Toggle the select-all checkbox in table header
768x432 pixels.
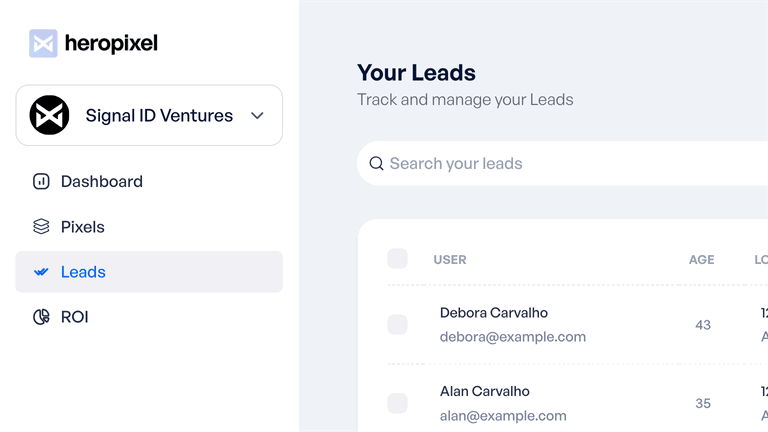coord(397,259)
